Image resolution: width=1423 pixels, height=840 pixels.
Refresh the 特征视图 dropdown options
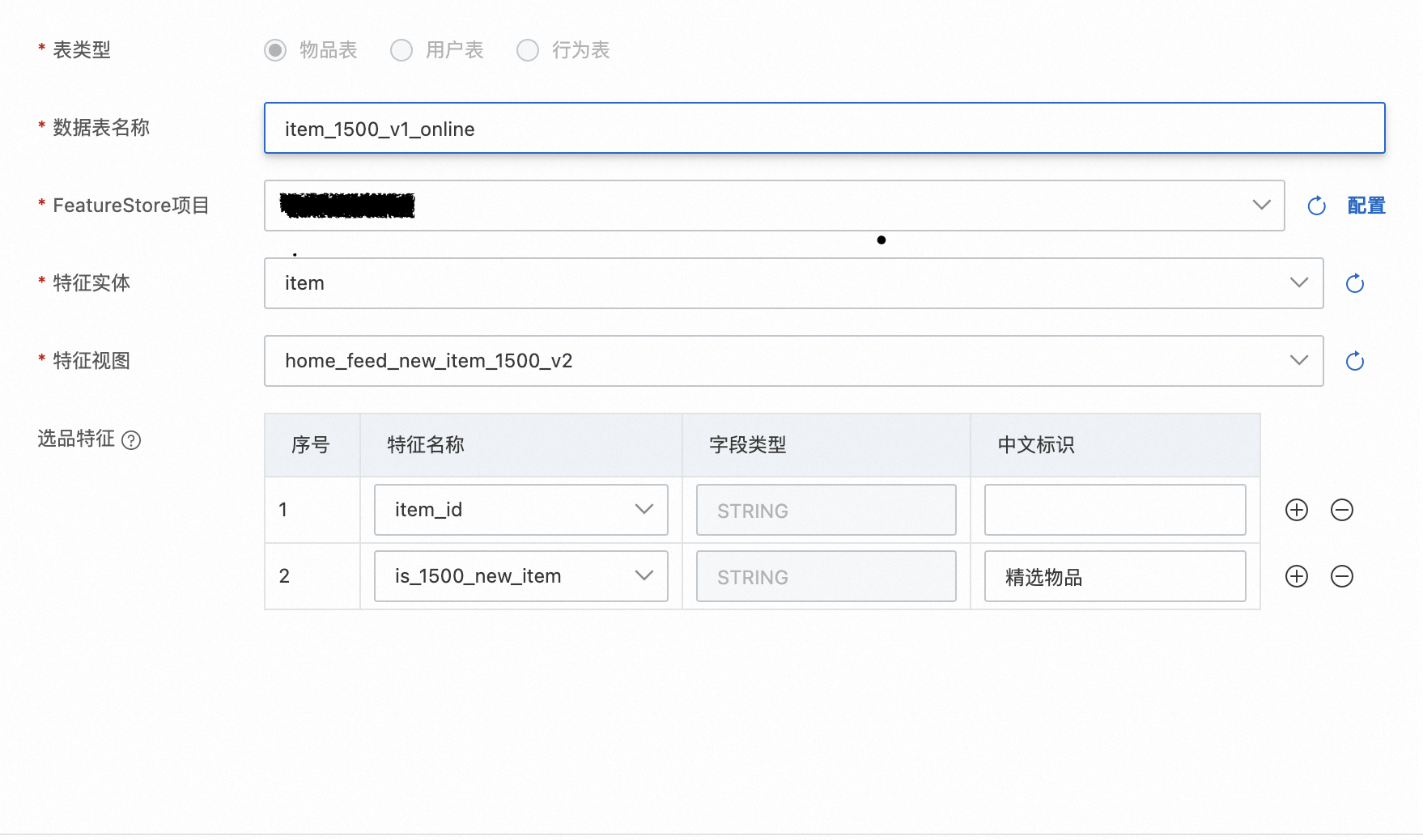point(1355,361)
